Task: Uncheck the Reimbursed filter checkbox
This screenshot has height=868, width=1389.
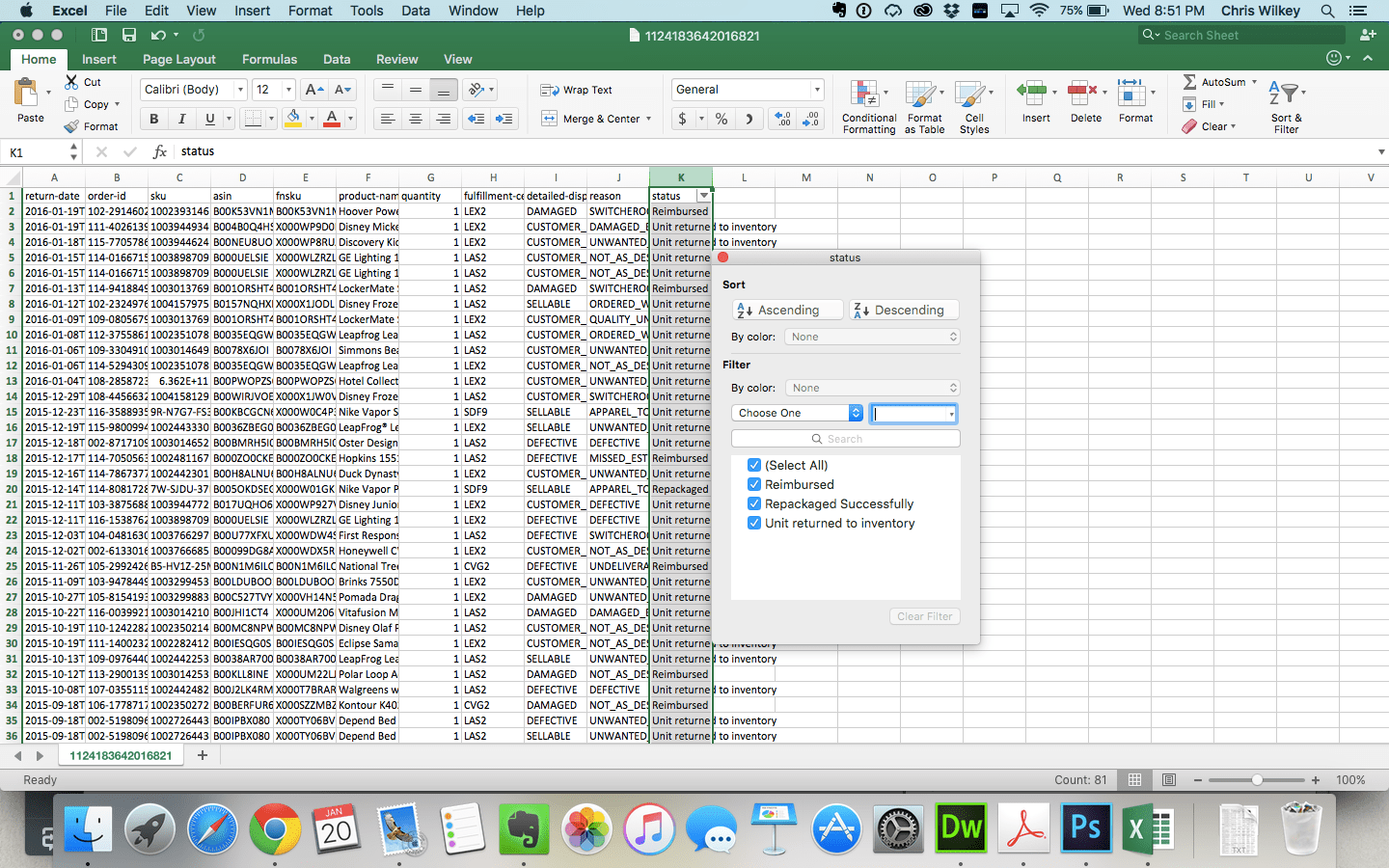Action: (754, 484)
